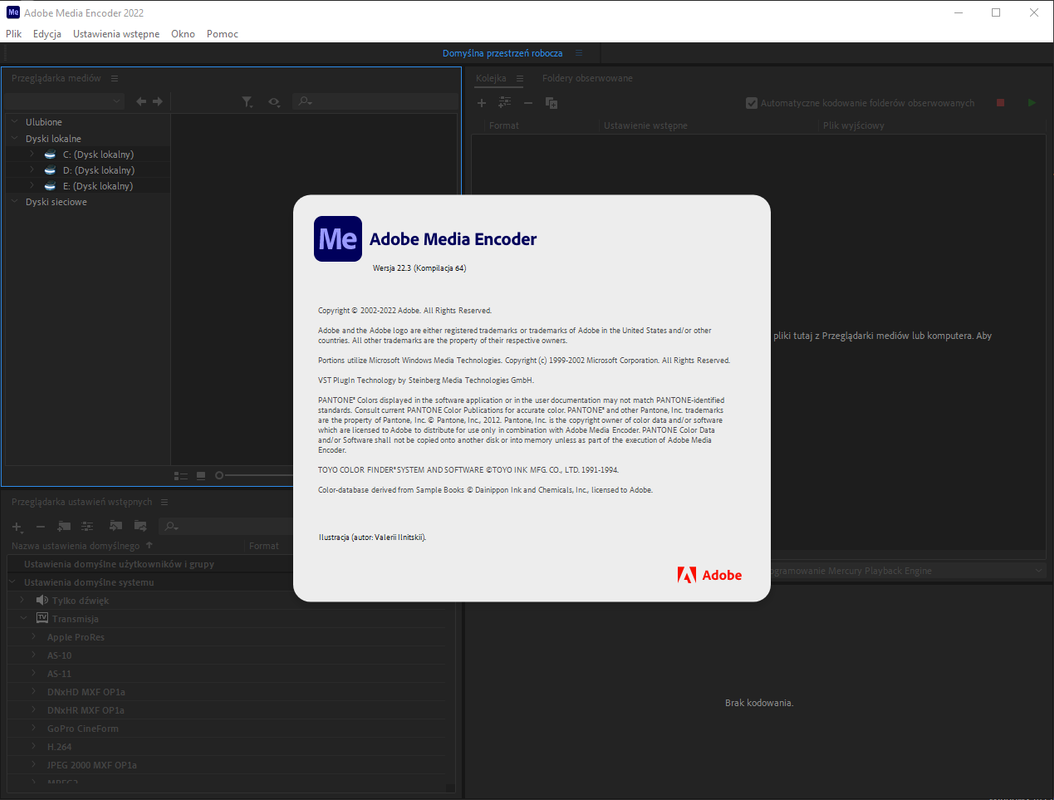Open the Okno menu
Image resolution: width=1054 pixels, height=800 pixels.
(183, 34)
